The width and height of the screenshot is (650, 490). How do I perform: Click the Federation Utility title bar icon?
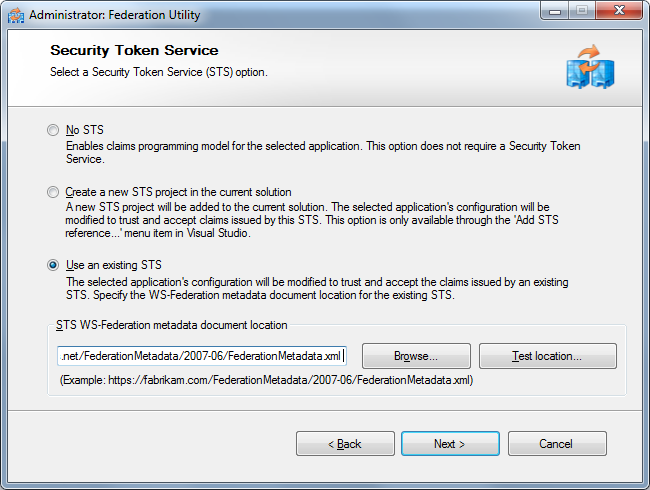[16, 15]
